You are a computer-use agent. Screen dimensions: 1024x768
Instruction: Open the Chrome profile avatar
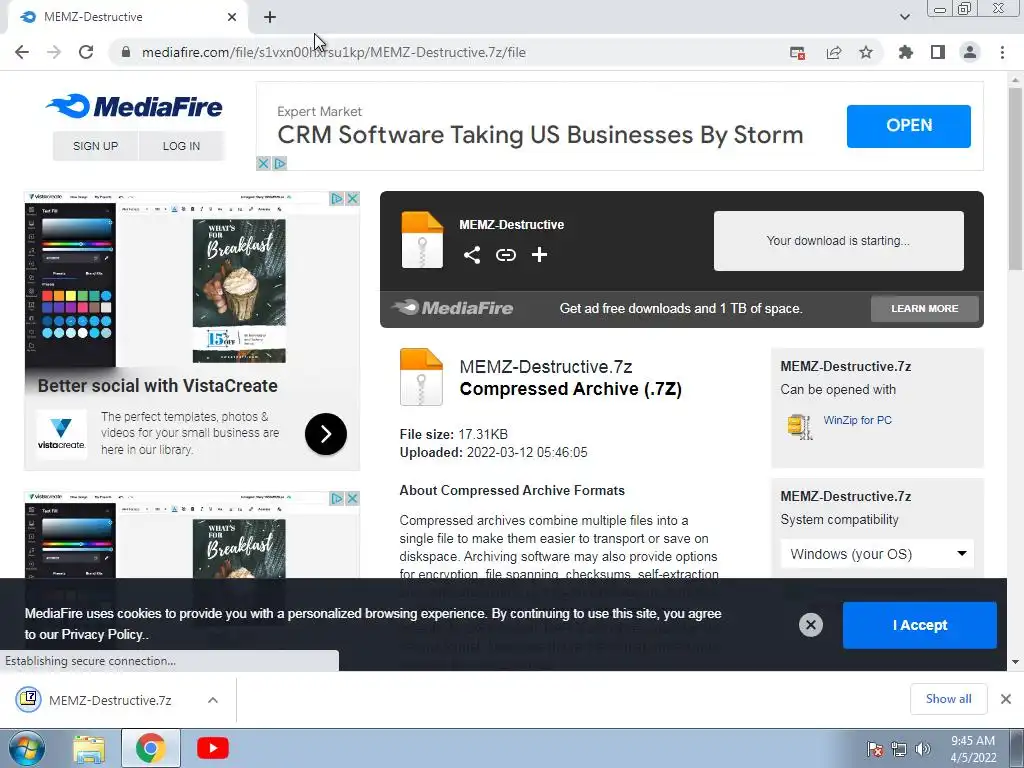pos(970,52)
